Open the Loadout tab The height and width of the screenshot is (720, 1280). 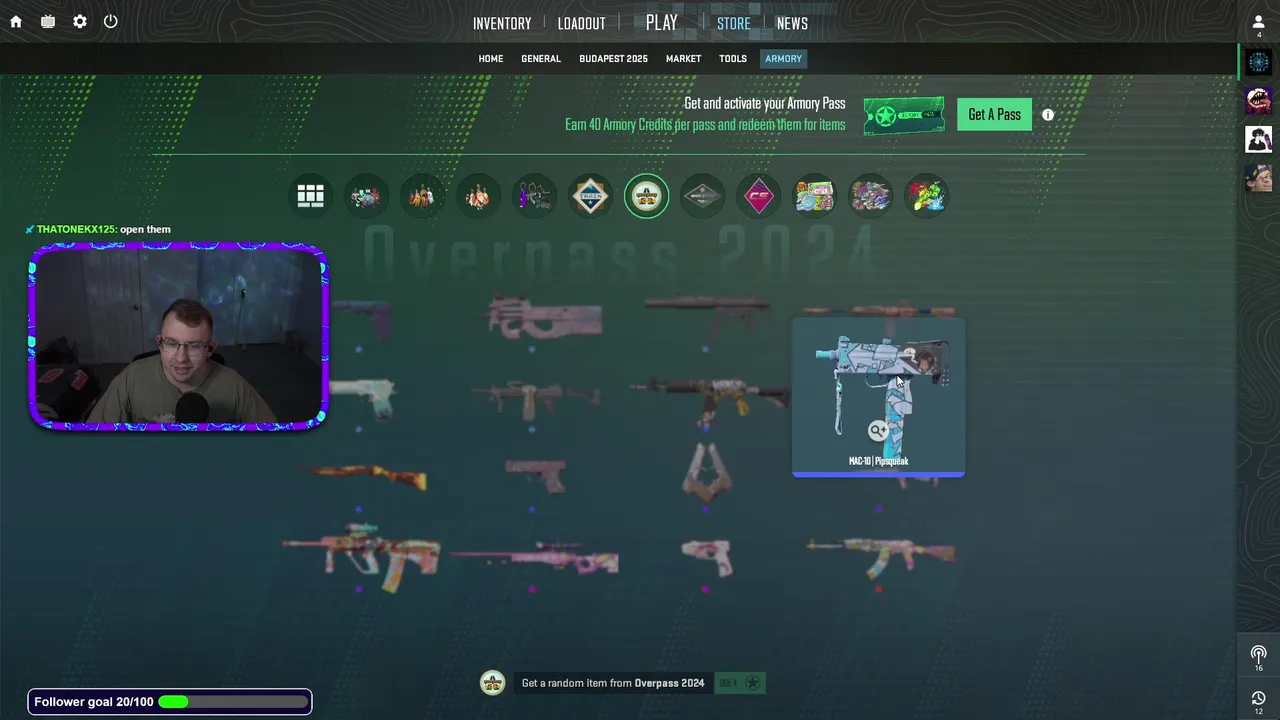click(581, 24)
